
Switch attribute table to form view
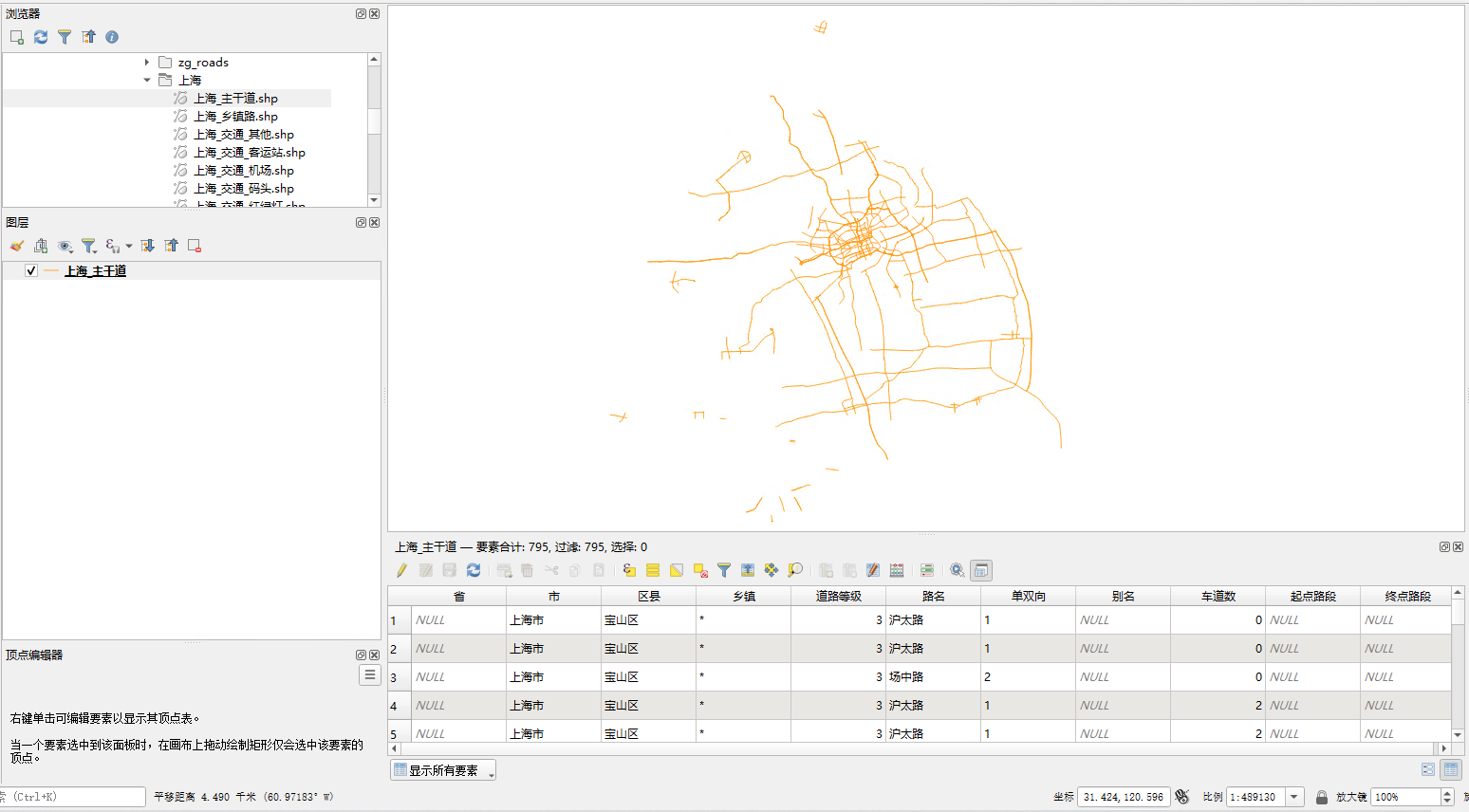point(1428,769)
